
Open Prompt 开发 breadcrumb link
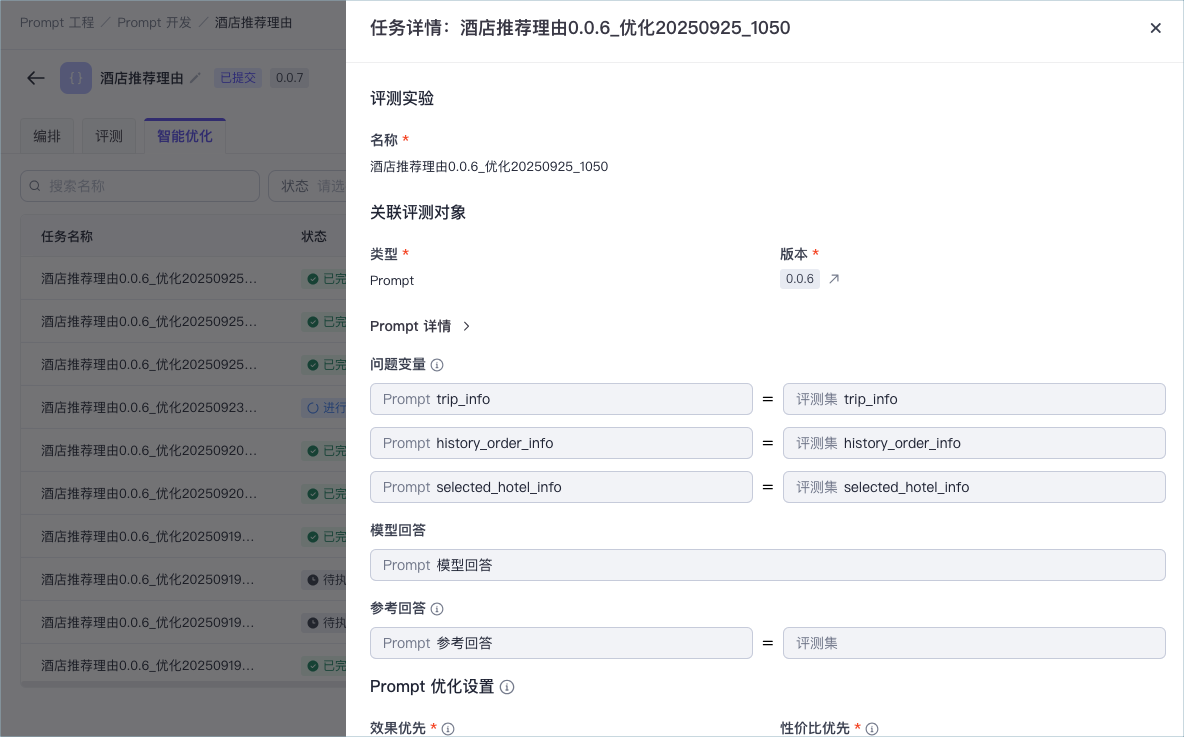tap(154, 23)
